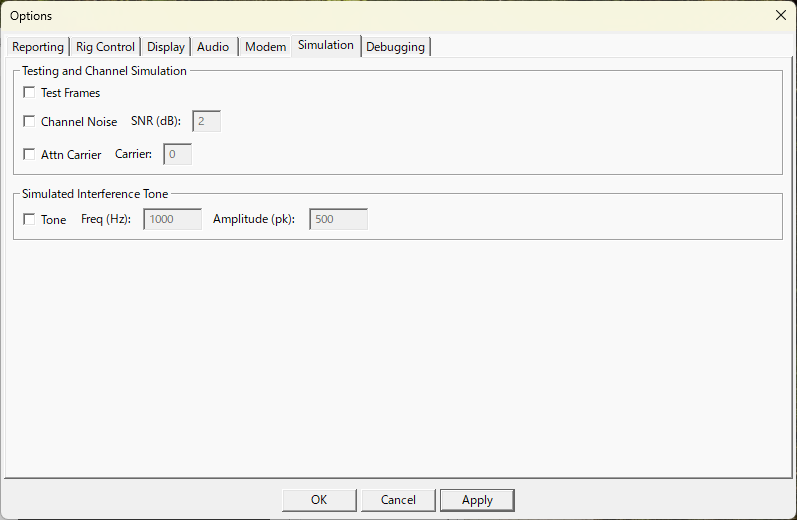Click the Options title bar text
The image size is (797, 520).
[x=31, y=16]
